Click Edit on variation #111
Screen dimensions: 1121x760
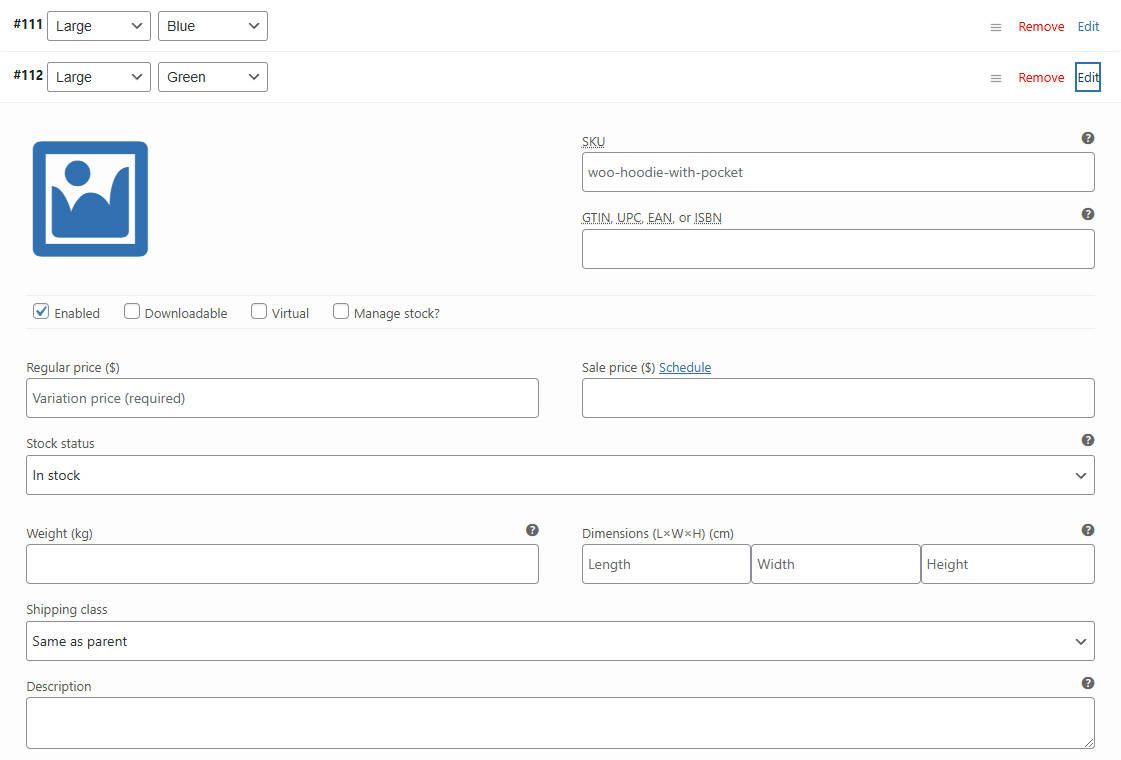pyautogui.click(x=1088, y=27)
